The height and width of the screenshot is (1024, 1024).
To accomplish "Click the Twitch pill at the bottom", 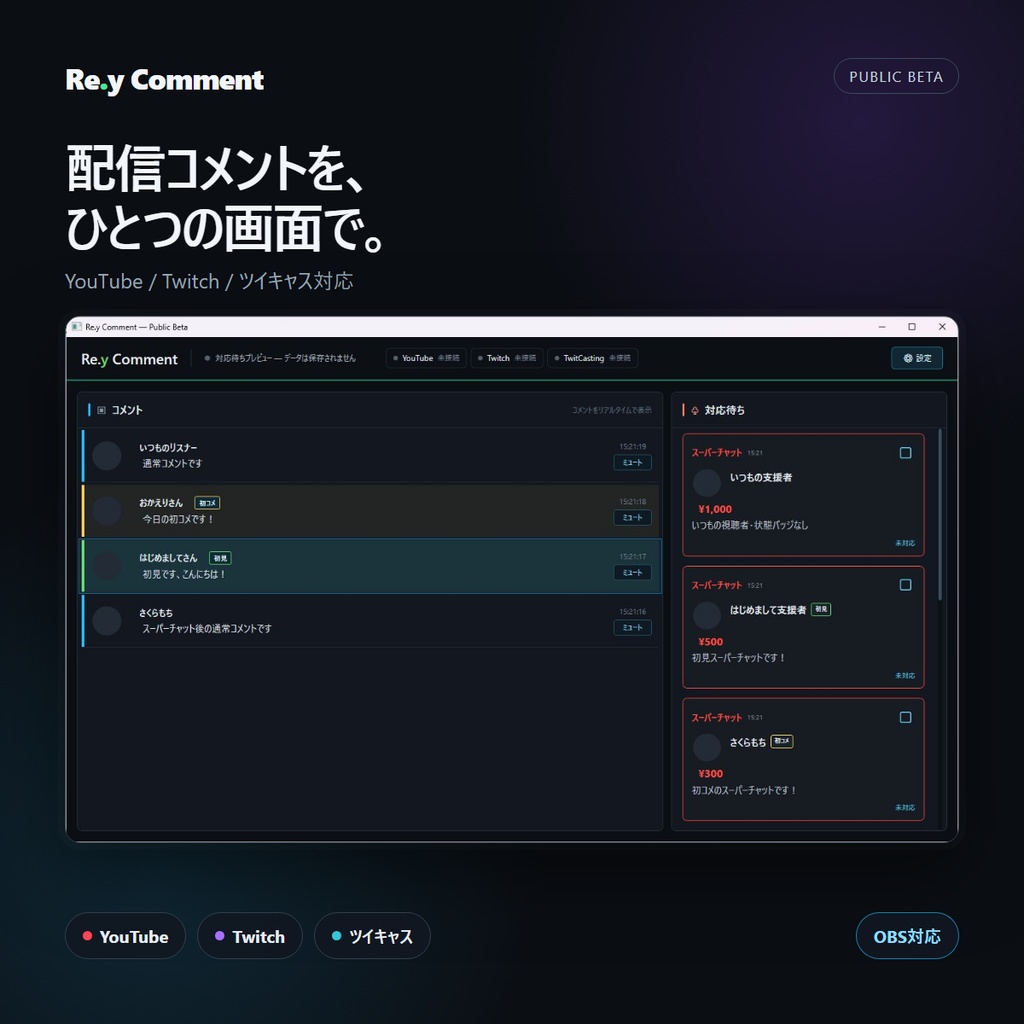I will 249,936.
